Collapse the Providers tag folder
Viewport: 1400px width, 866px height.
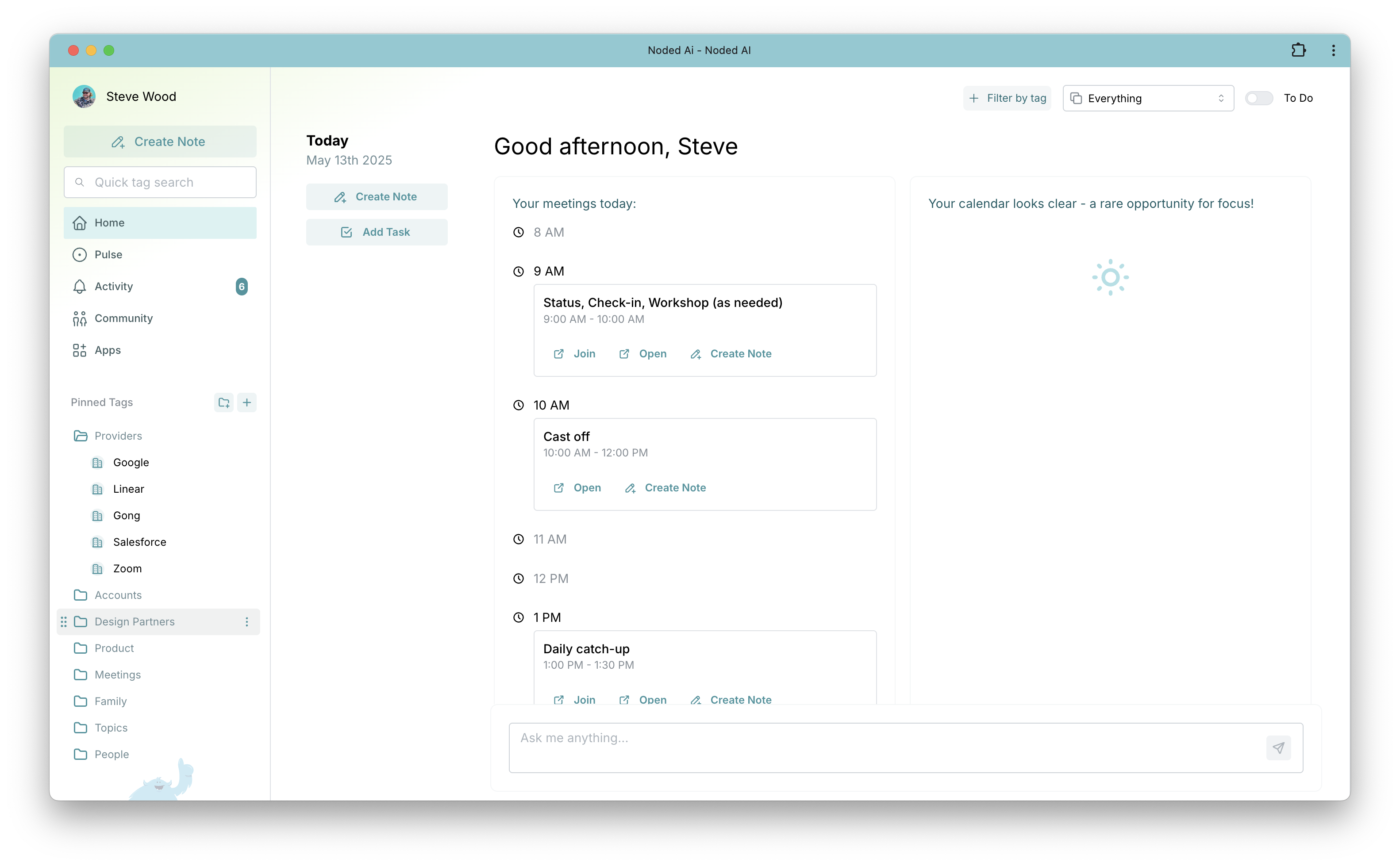[80, 436]
